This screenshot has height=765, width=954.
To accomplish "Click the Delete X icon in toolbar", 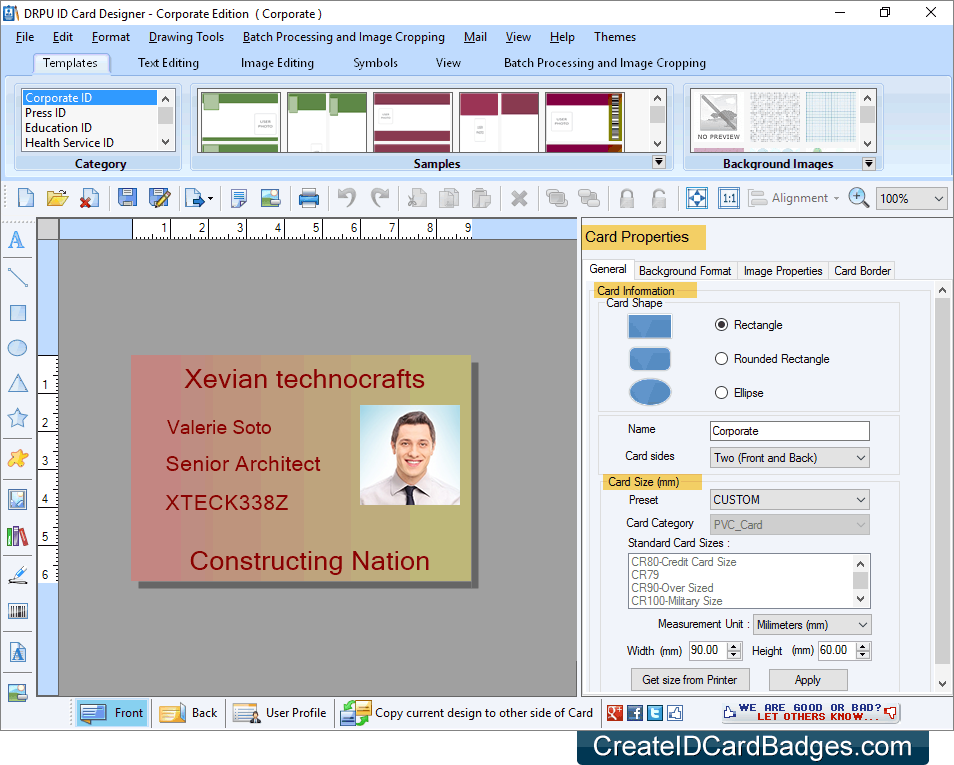I will (x=519, y=198).
